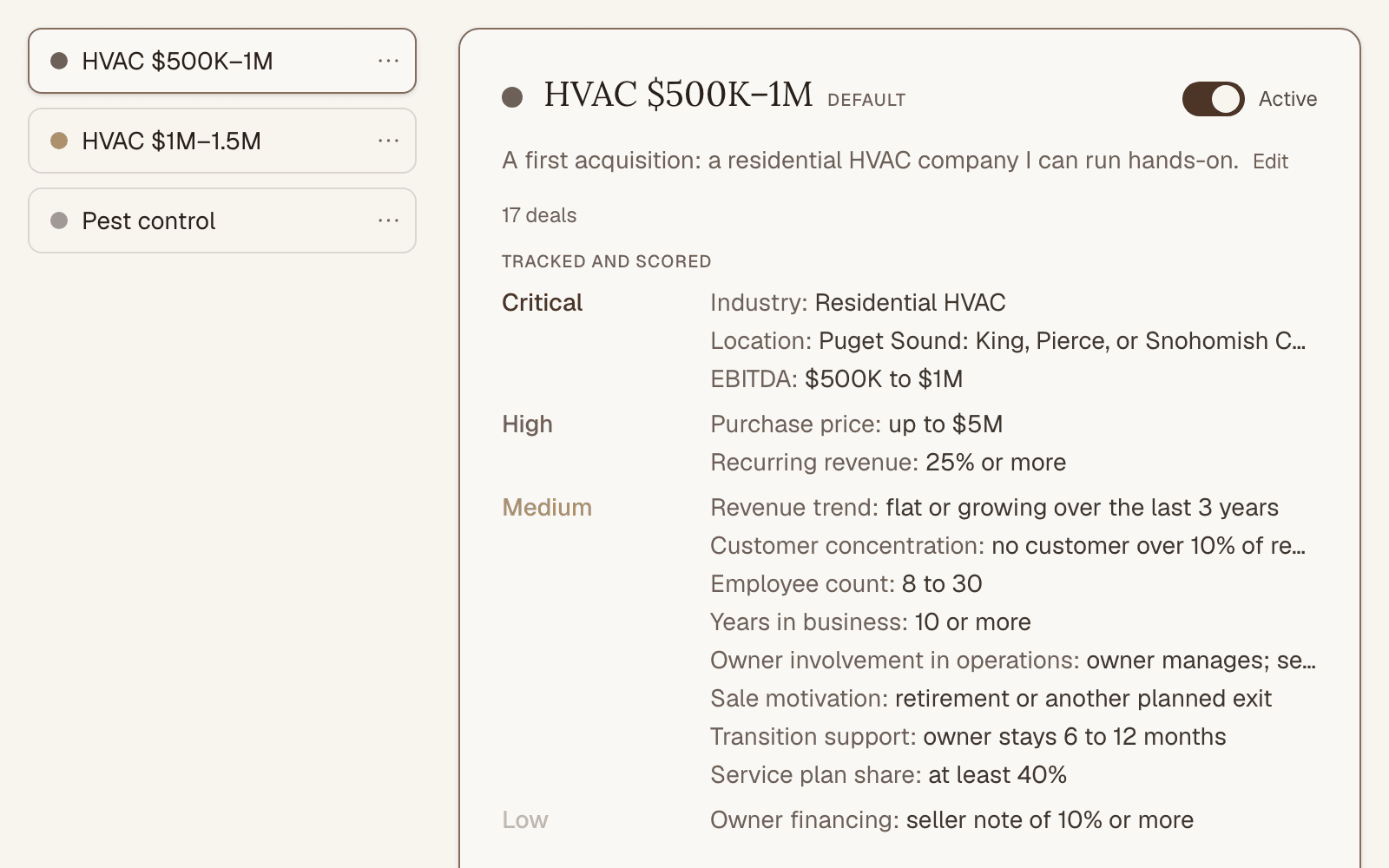Click the Owner involvement in operations row
The width and height of the screenshot is (1389, 868).
pos(1013,661)
